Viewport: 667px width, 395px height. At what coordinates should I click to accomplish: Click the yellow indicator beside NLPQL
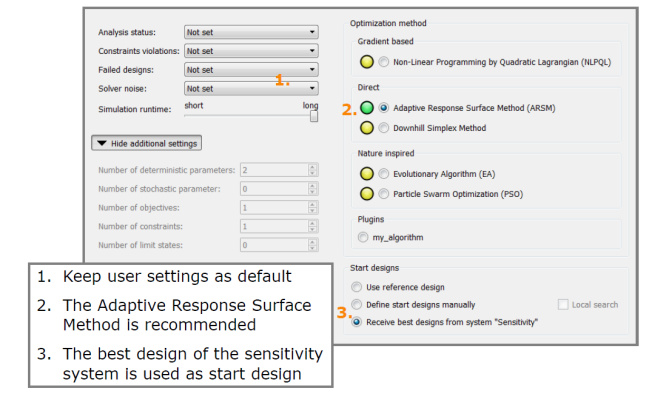point(367,62)
